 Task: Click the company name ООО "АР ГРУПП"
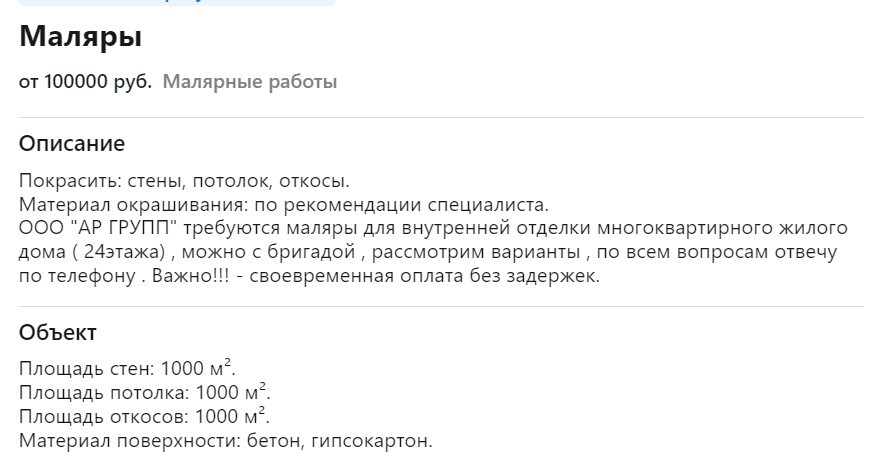point(105,229)
